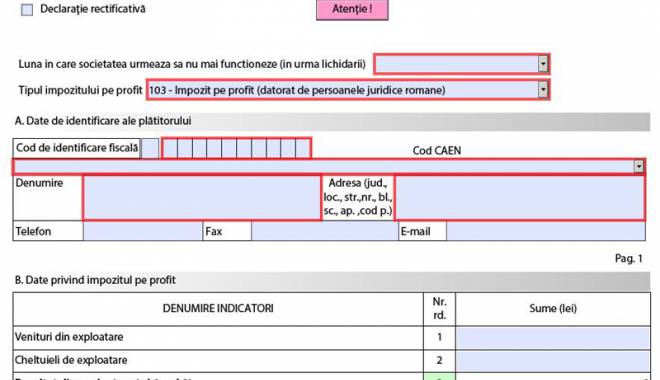Focus the Fax input field
This screenshot has width=660, height=380.
point(325,231)
